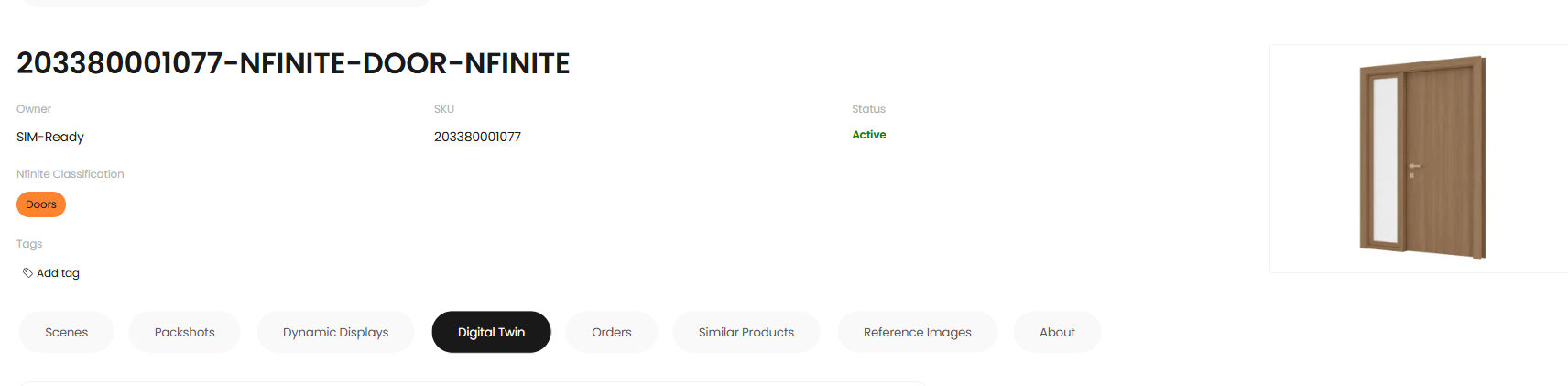Click the Nfinite Classification label
1568x386 pixels.
click(x=71, y=174)
